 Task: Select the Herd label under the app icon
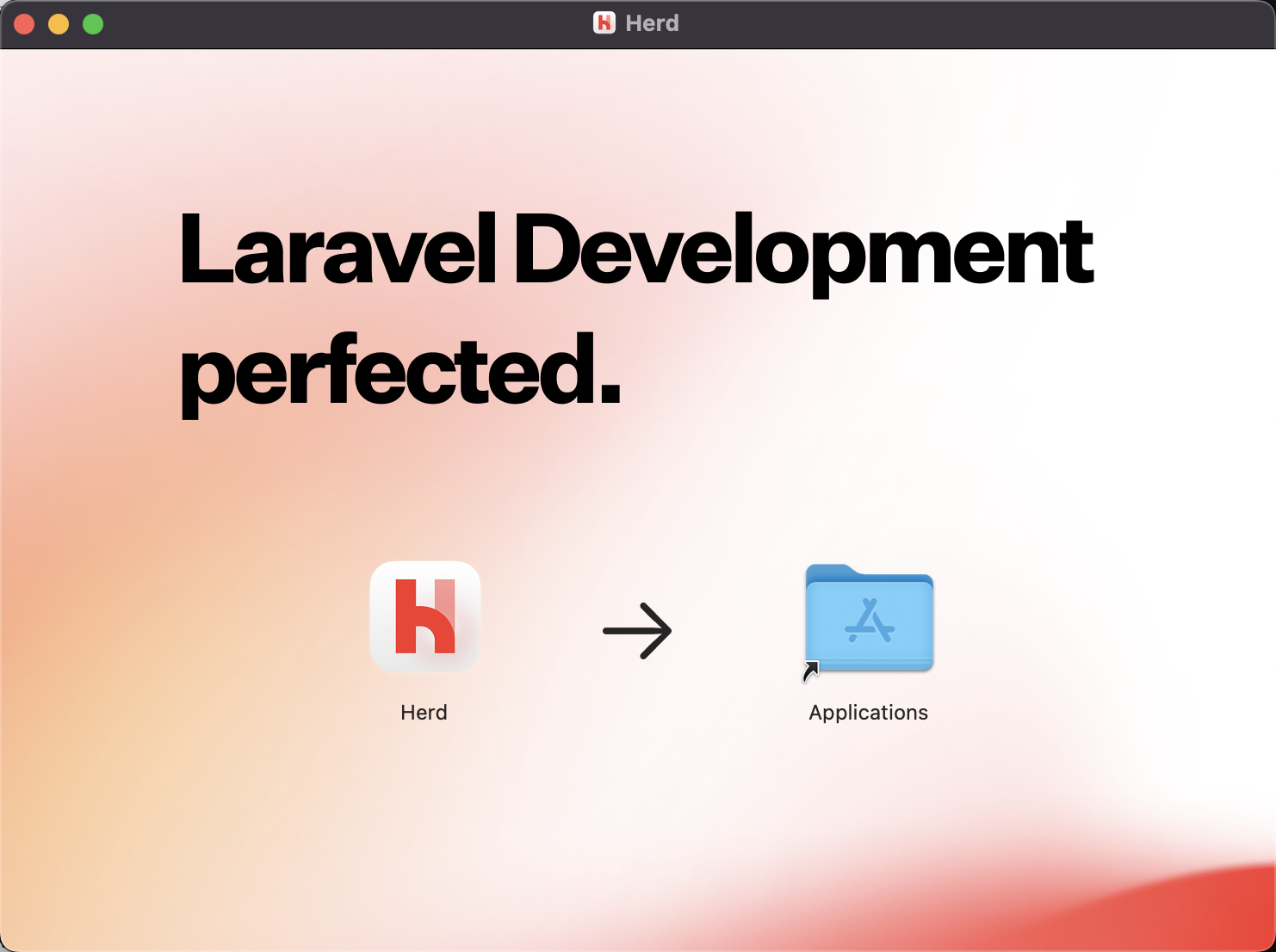point(424,712)
